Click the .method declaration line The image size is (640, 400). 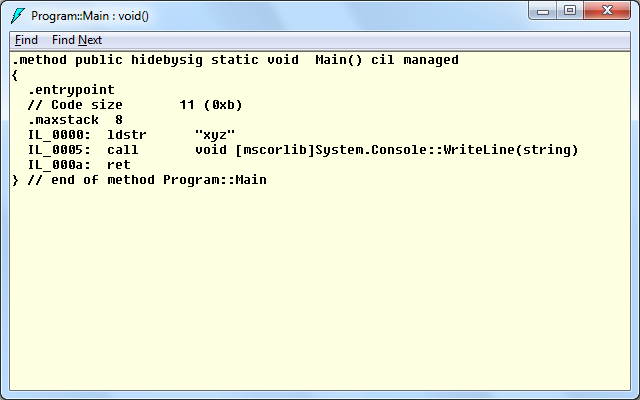click(x=235, y=60)
